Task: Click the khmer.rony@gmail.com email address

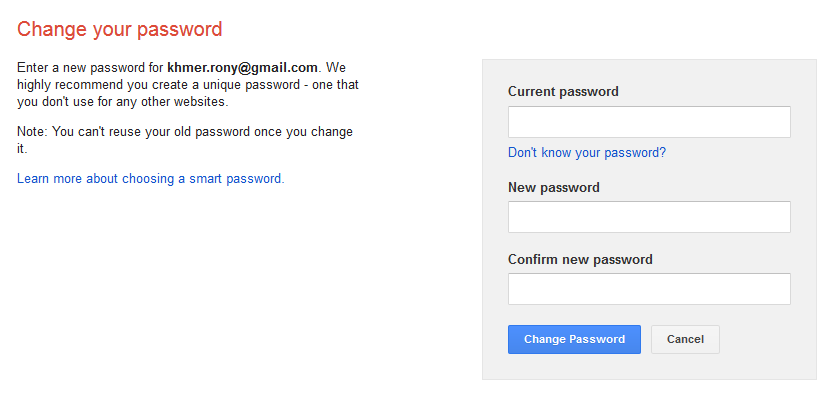Action: click(x=242, y=68)
